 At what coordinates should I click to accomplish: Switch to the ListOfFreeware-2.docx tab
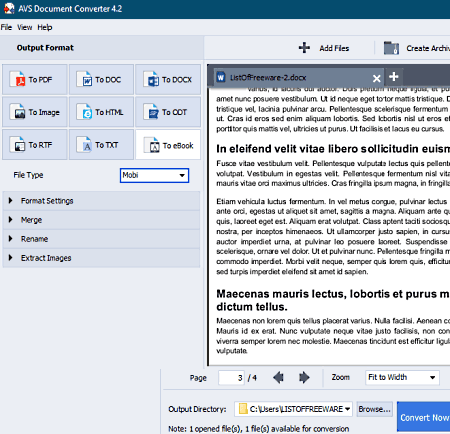(x=298, y=78)
